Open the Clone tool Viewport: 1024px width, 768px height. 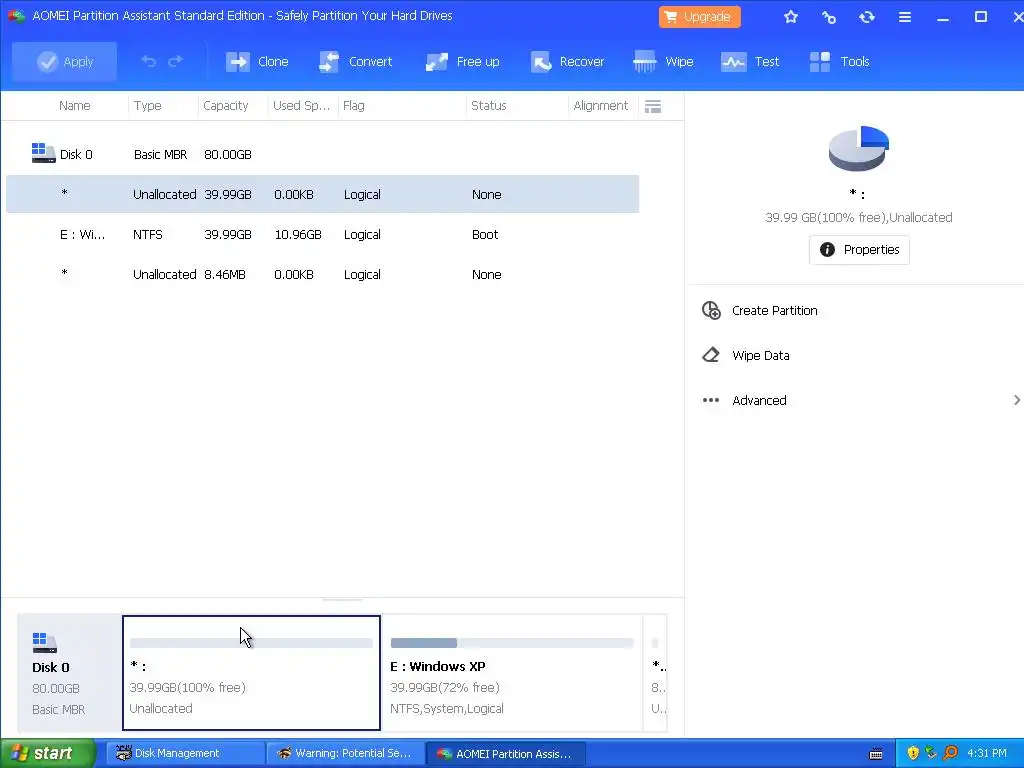click(257, 61)
